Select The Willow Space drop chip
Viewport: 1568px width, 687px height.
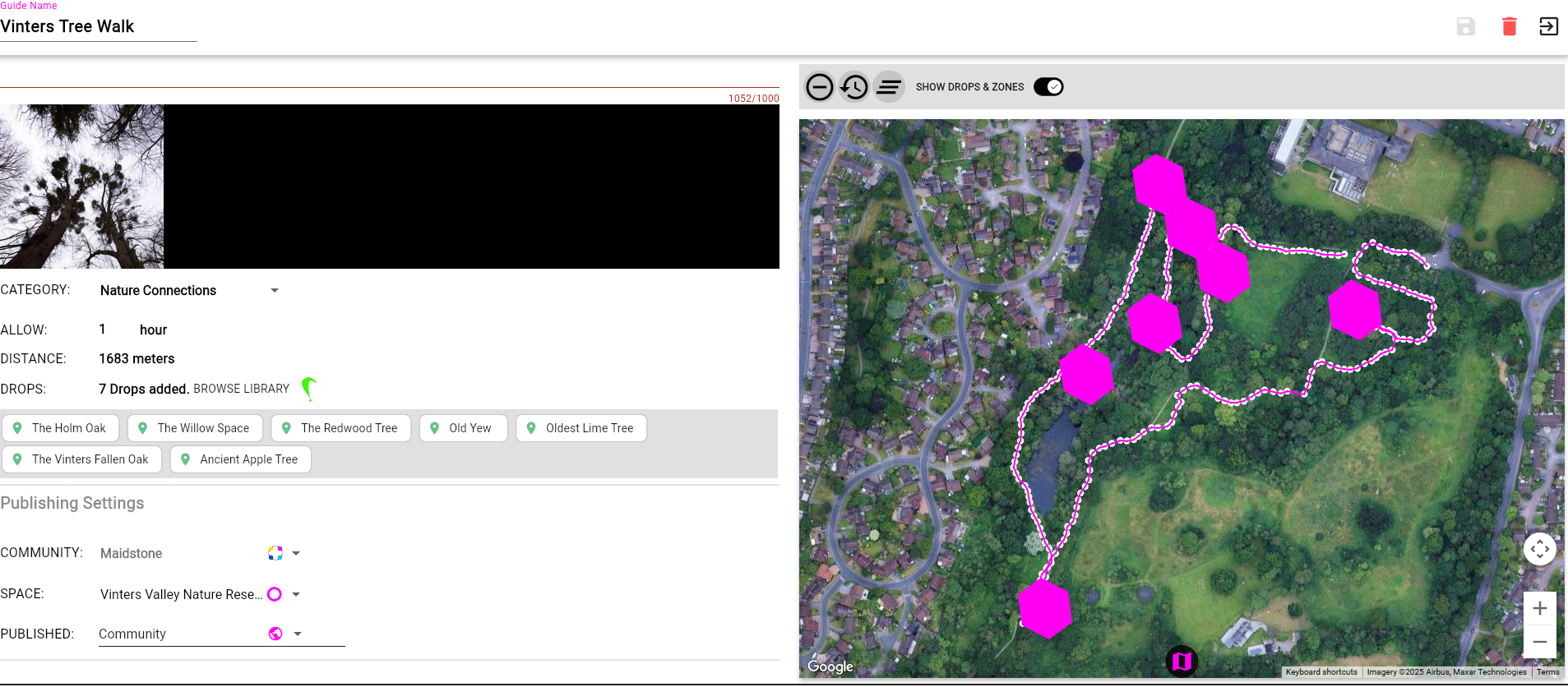[x=195, y=428]
